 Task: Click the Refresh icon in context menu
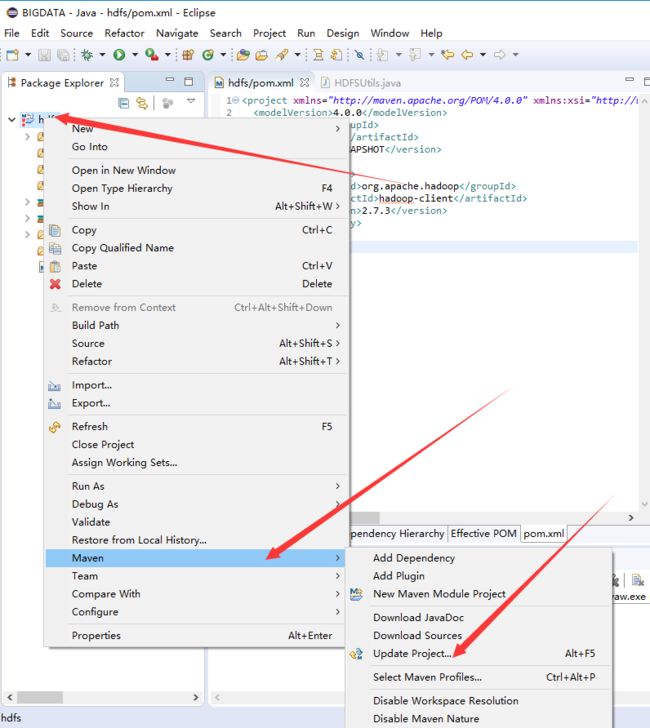tap(55, 427)
